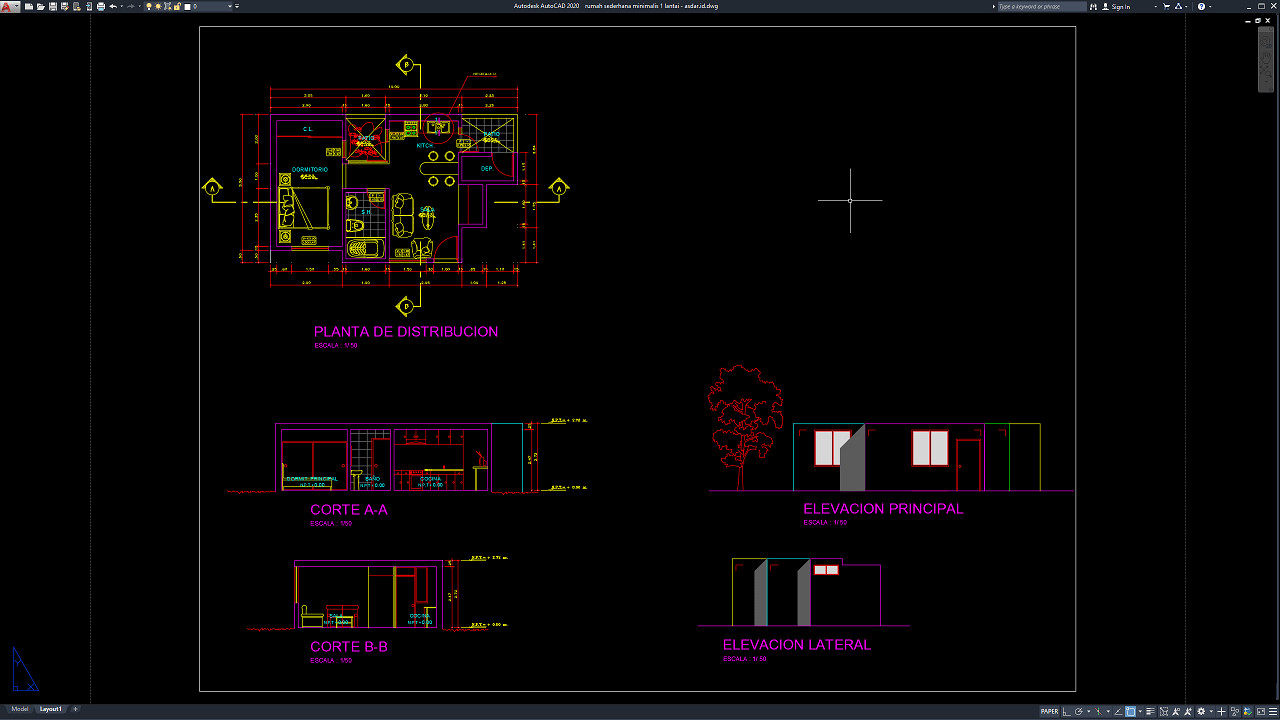Click the Plot printer icon
This screenshot has width=1280, height=720.
(101, 6)
